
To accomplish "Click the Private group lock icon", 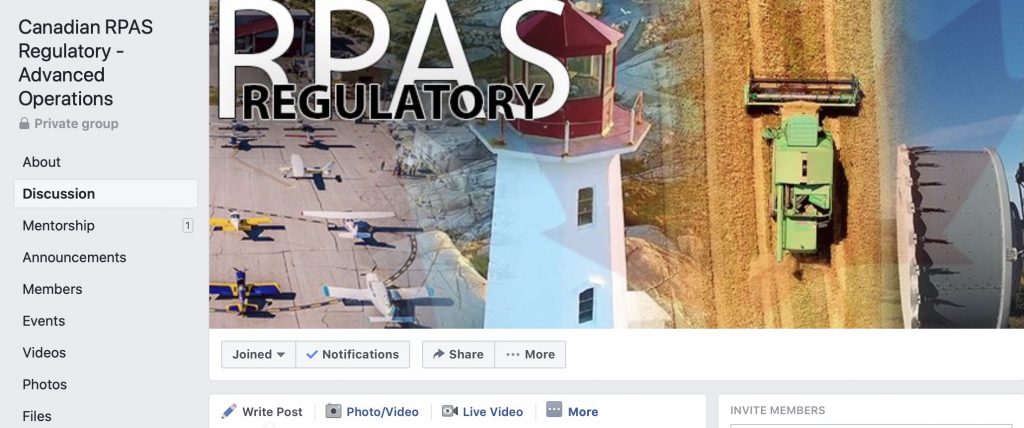I will pos(24,123).
